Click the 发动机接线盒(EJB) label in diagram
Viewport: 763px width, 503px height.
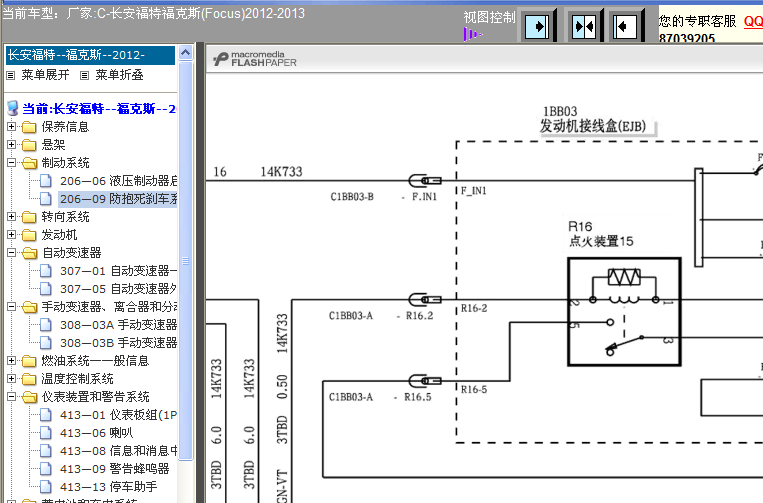tap(593, 126)
